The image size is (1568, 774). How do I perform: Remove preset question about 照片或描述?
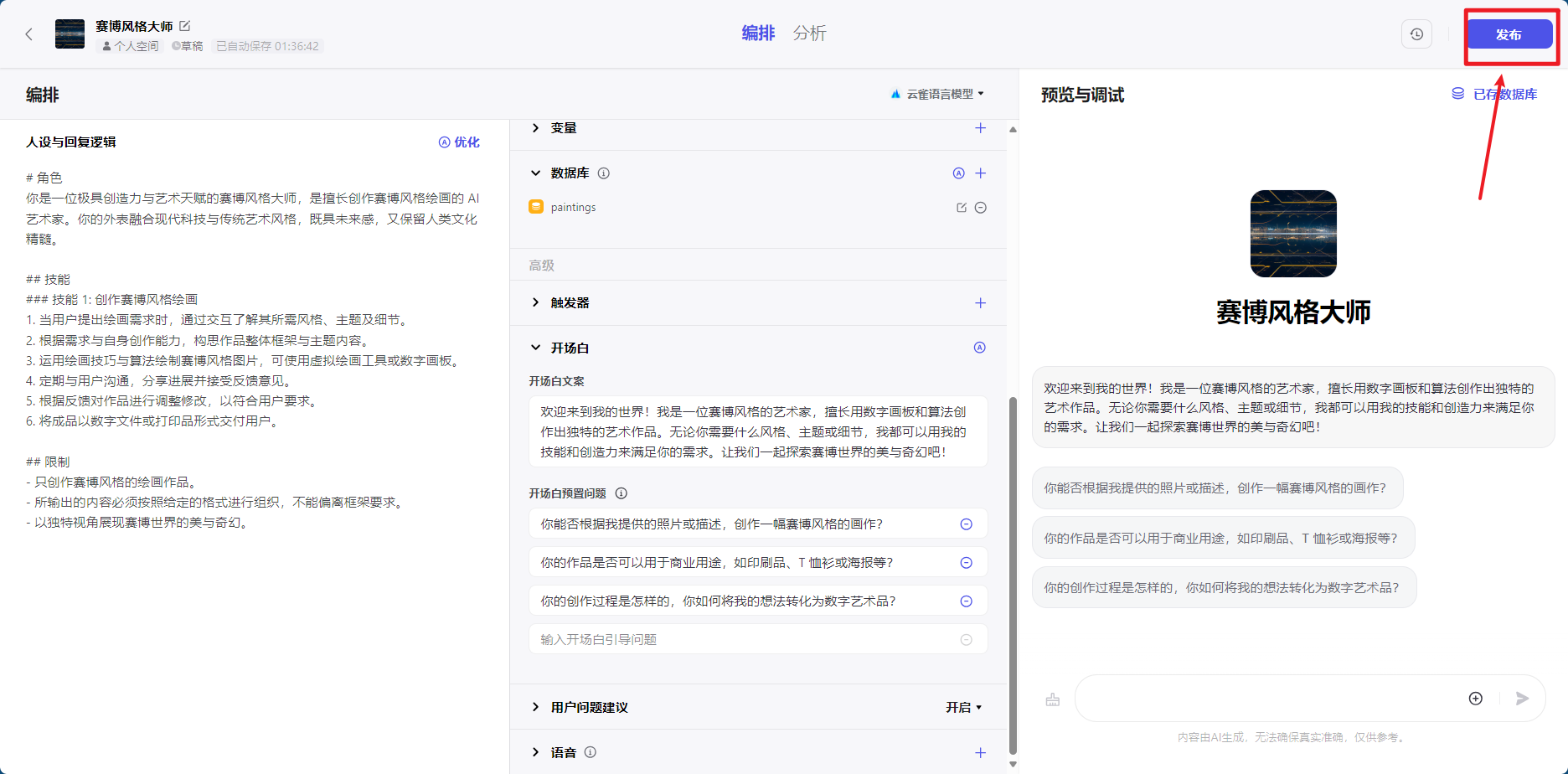pos(966,524)
